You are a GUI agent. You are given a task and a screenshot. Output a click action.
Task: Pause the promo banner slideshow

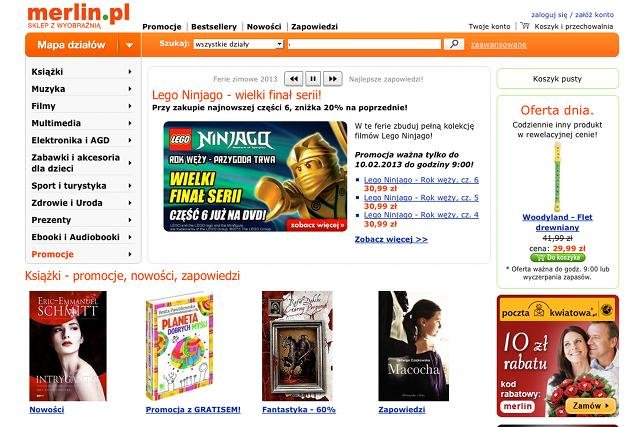pos(313,79)
